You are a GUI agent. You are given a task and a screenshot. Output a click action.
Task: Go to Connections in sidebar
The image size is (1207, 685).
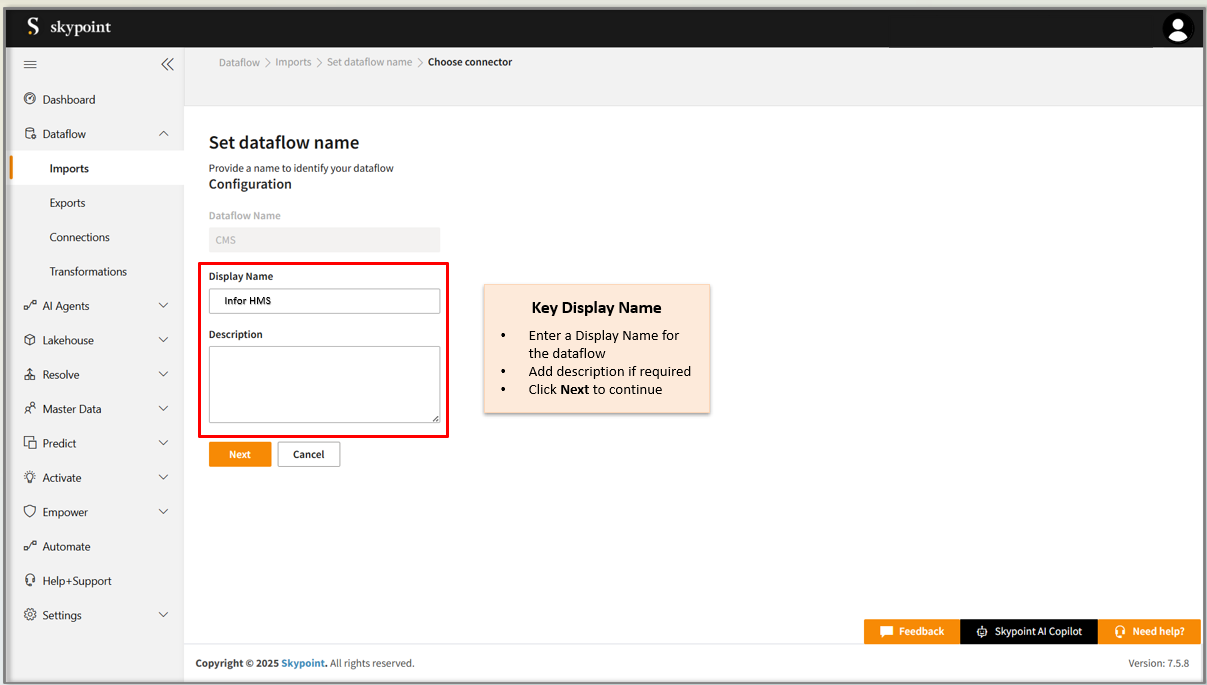click(x=79, y=237)
